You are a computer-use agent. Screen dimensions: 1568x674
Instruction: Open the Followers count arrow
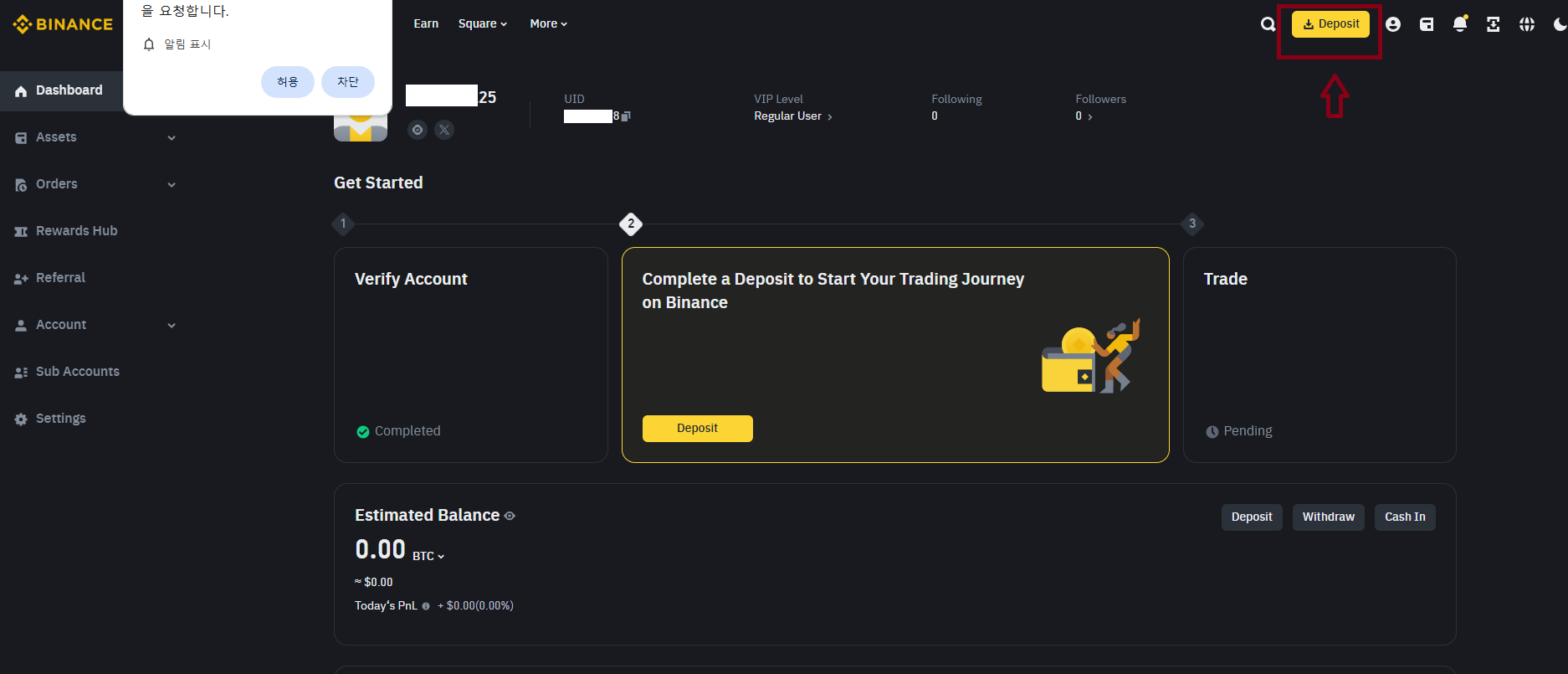tap(1089, 117)
